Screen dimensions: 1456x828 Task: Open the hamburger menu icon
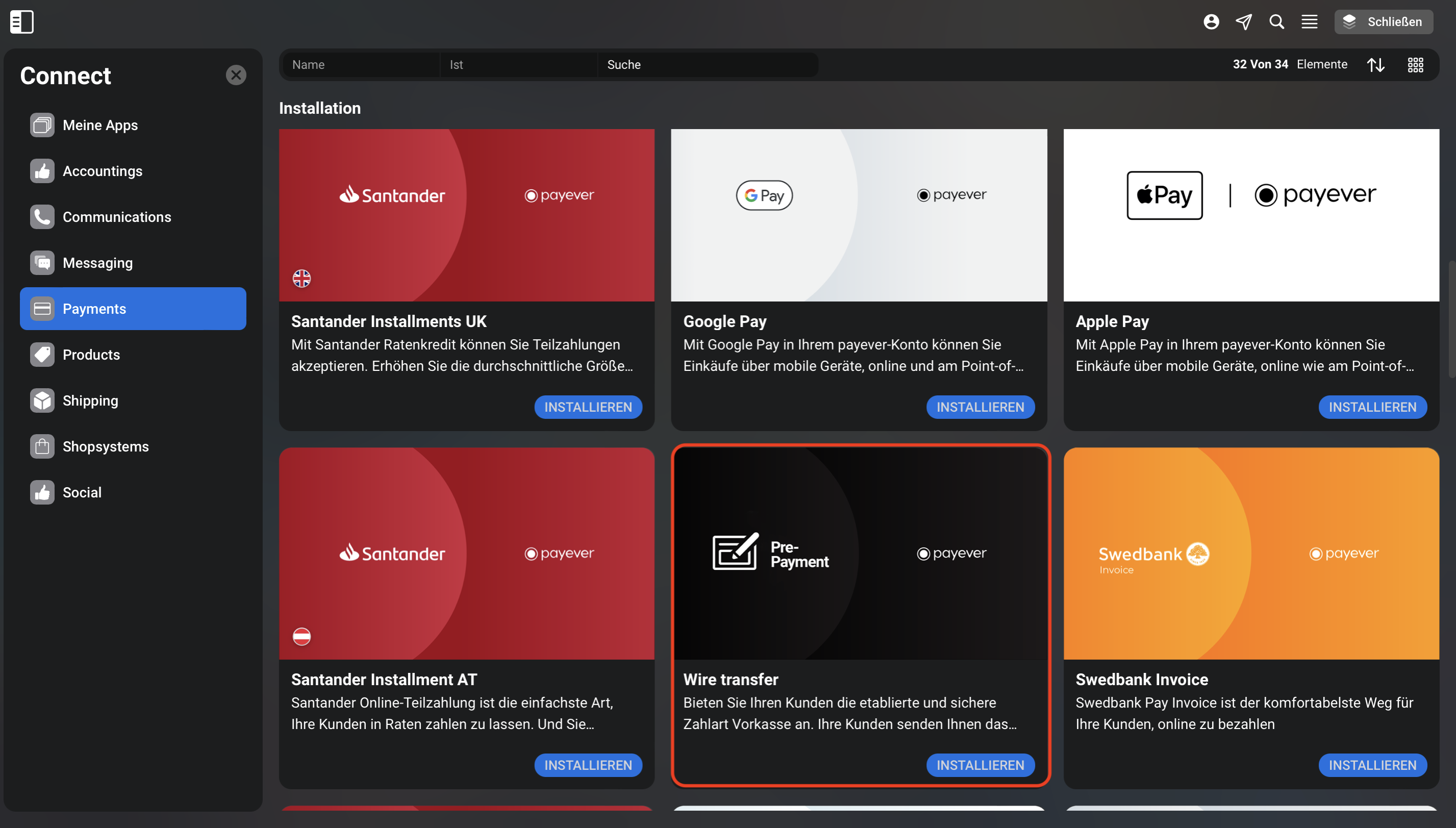pos(1309,21)
